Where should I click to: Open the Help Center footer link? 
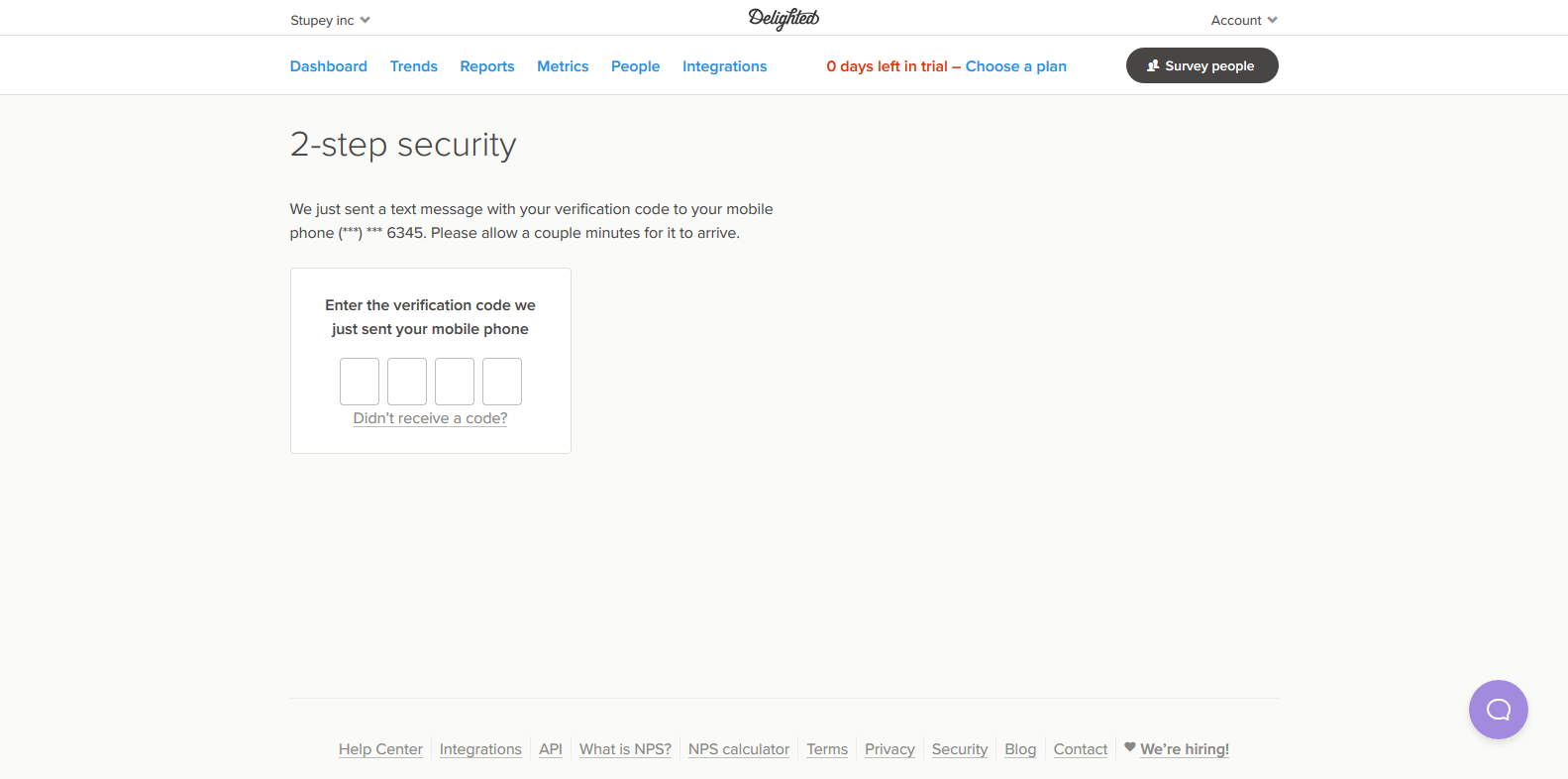tap(380, 749)
